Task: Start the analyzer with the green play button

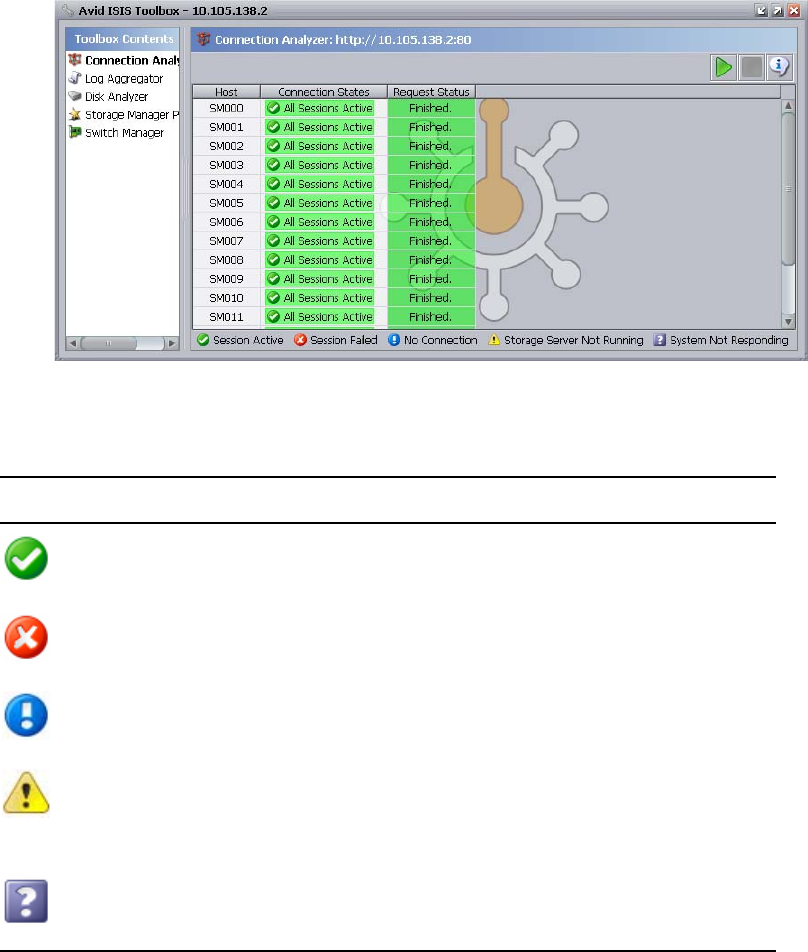Action: coord(724,67)
